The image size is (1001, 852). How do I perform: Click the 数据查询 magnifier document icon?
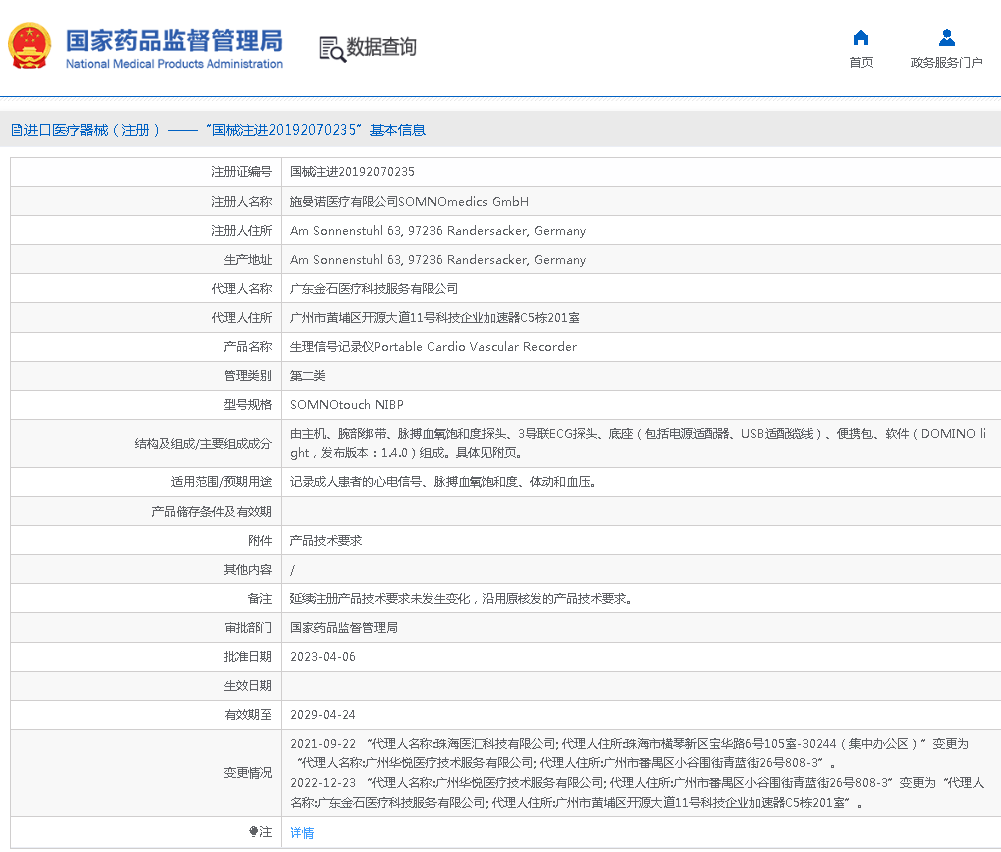332,48
